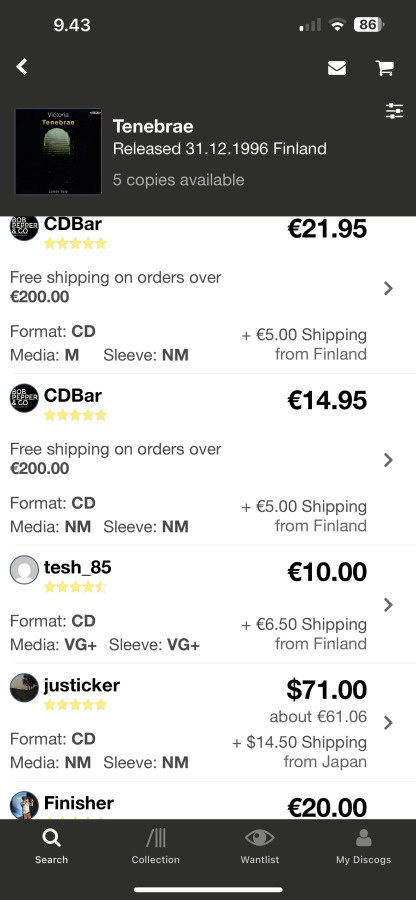Switch to the Search tab
This screenshot has width=416, height=900.
tap(51, 846)
